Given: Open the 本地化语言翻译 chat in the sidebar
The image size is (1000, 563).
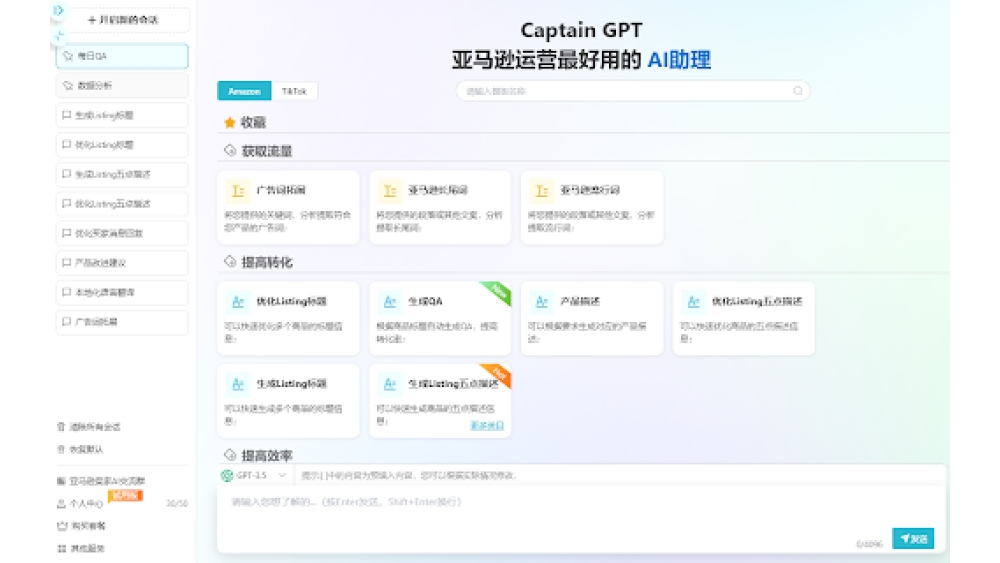Looking at the screenshot, I should [x=122, y=292].
